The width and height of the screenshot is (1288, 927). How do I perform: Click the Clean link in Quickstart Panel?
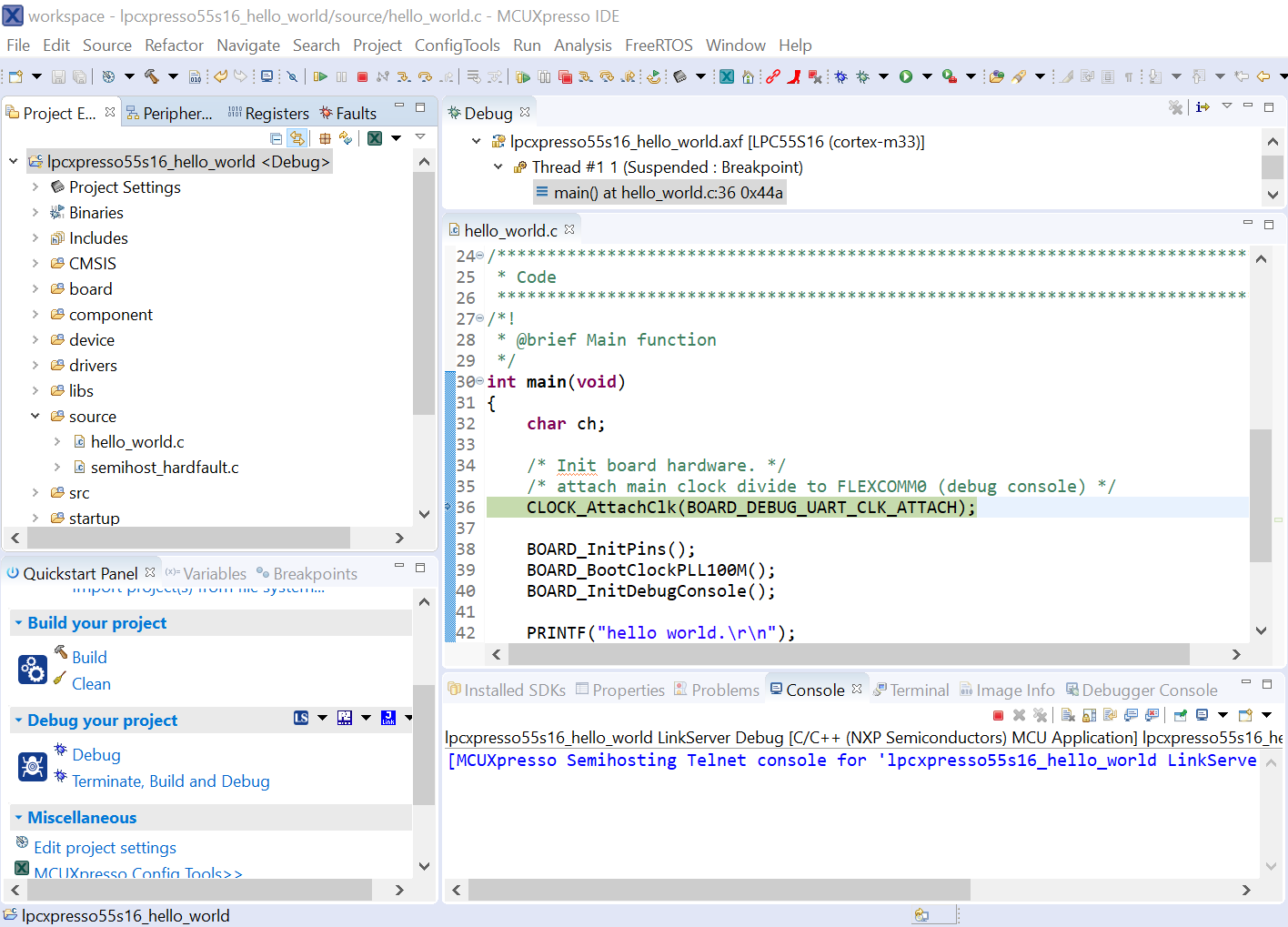click(91, 684)
